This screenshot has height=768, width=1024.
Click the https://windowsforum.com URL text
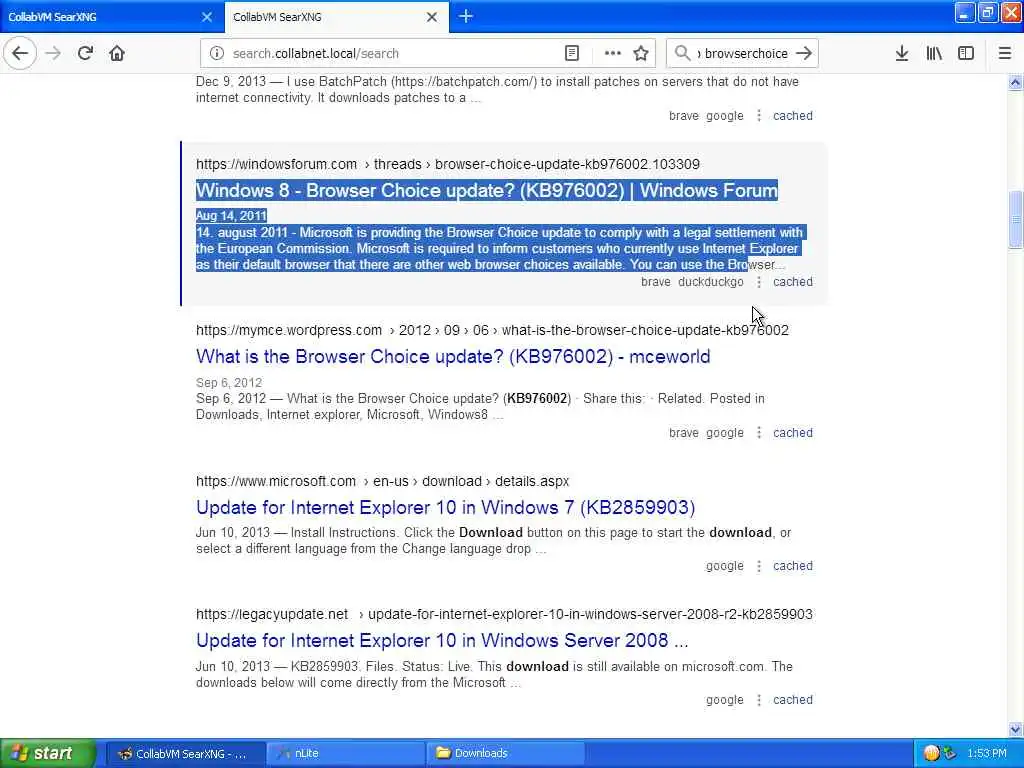[x=276, y=164]
